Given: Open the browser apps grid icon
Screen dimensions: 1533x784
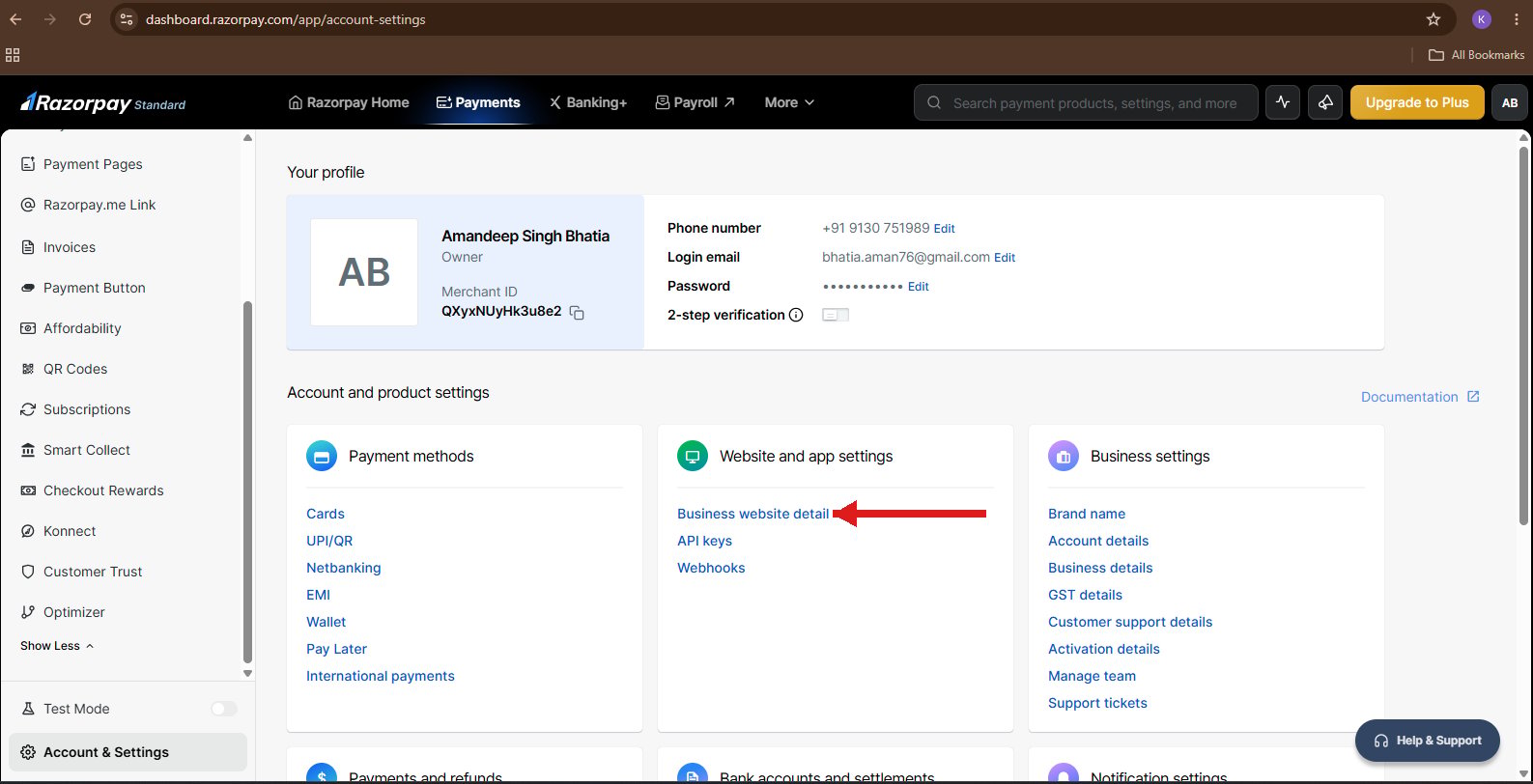Looking at the screenshot, I should (13, 55).
